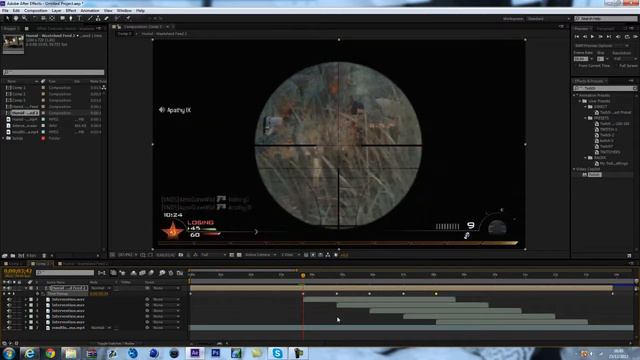
Task: Toggle audio for layer 7 in timeline
Action: click(9, 327)
